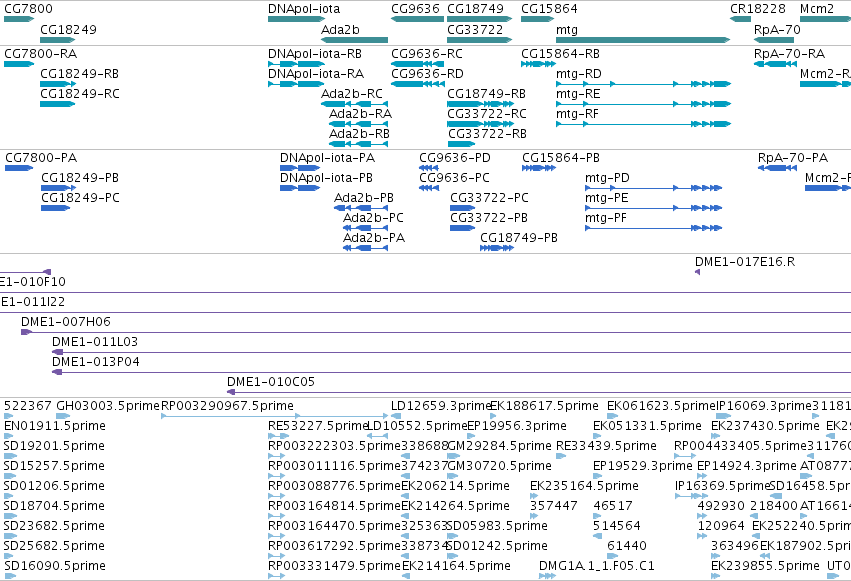Open the CG33722-PB protein feature
The height and width of the screenshot is (581, 851).
point(463,228)
